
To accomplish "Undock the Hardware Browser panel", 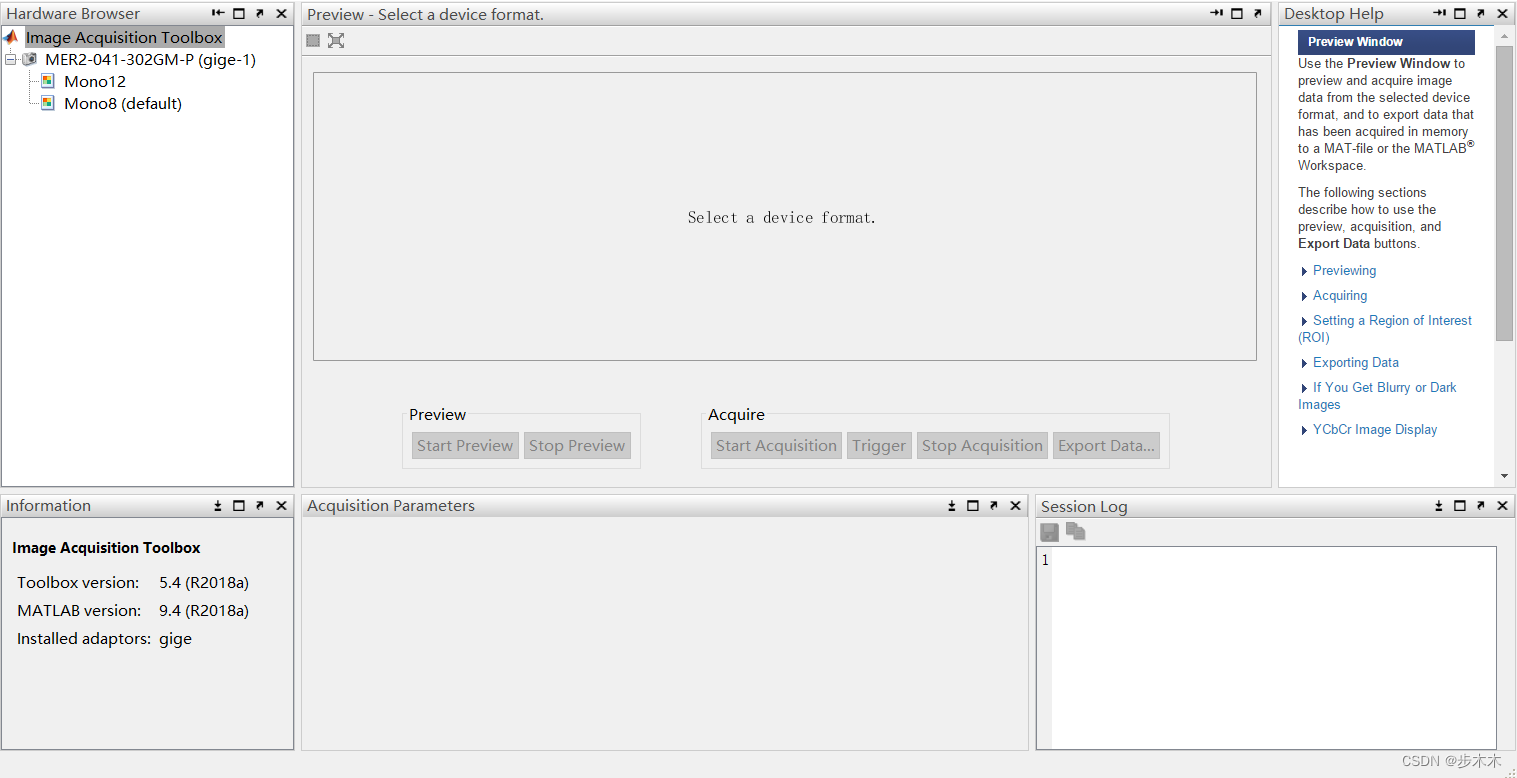I will (x=260, y=14).
